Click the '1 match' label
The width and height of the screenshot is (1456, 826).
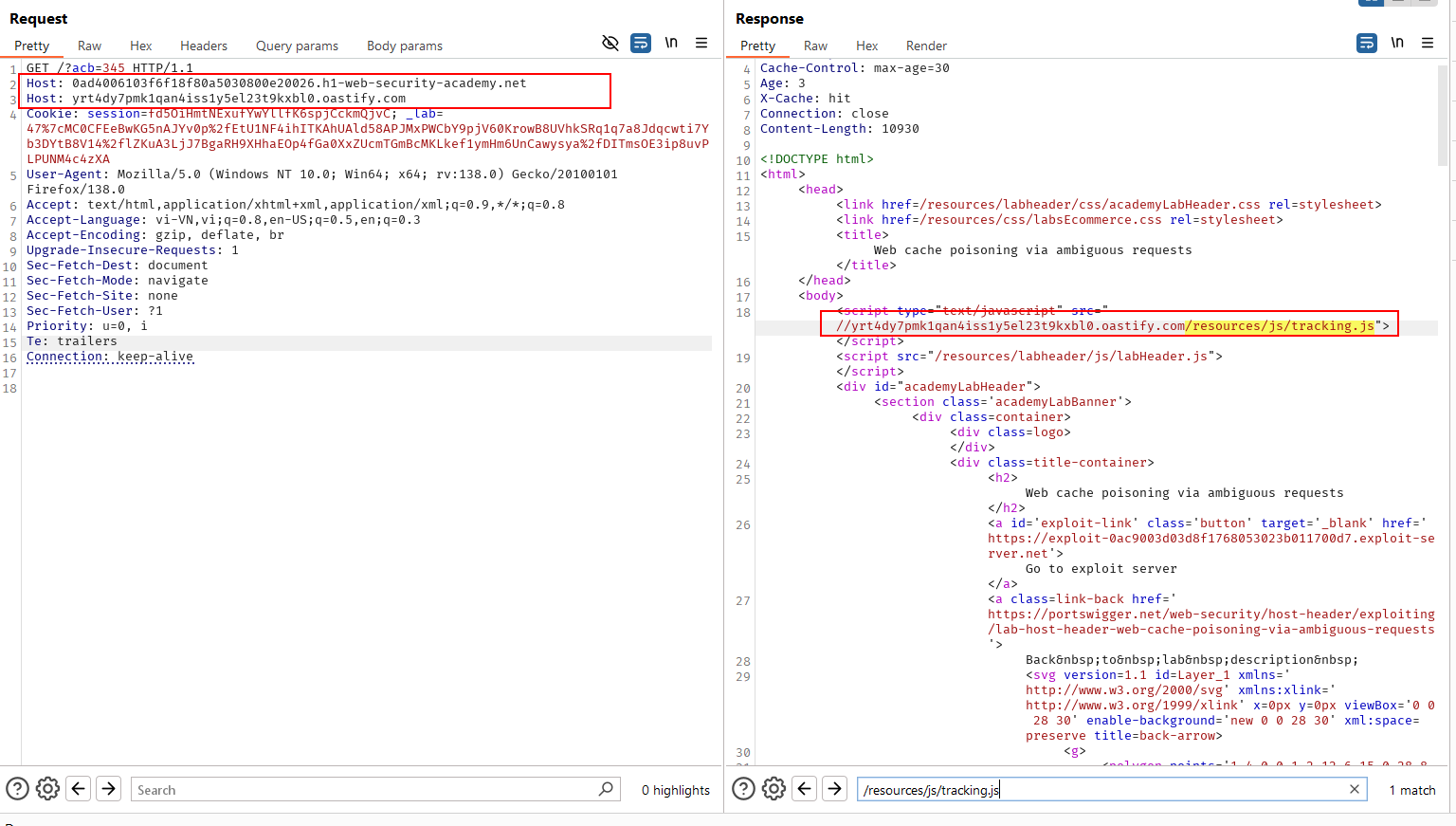pyautogui.click(x=1412, y=790)
